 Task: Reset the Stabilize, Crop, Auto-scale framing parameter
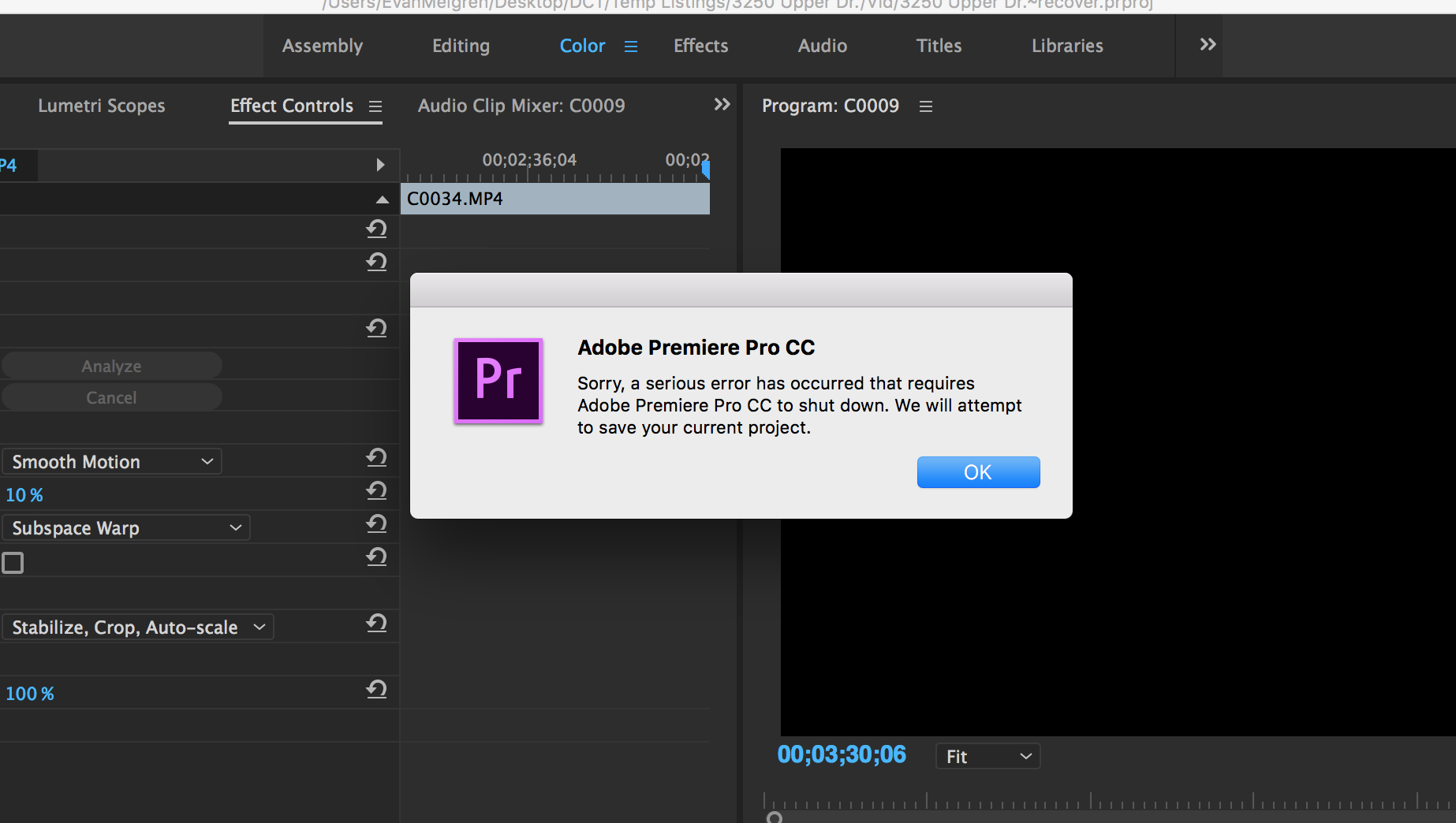(x=377, y=624)
